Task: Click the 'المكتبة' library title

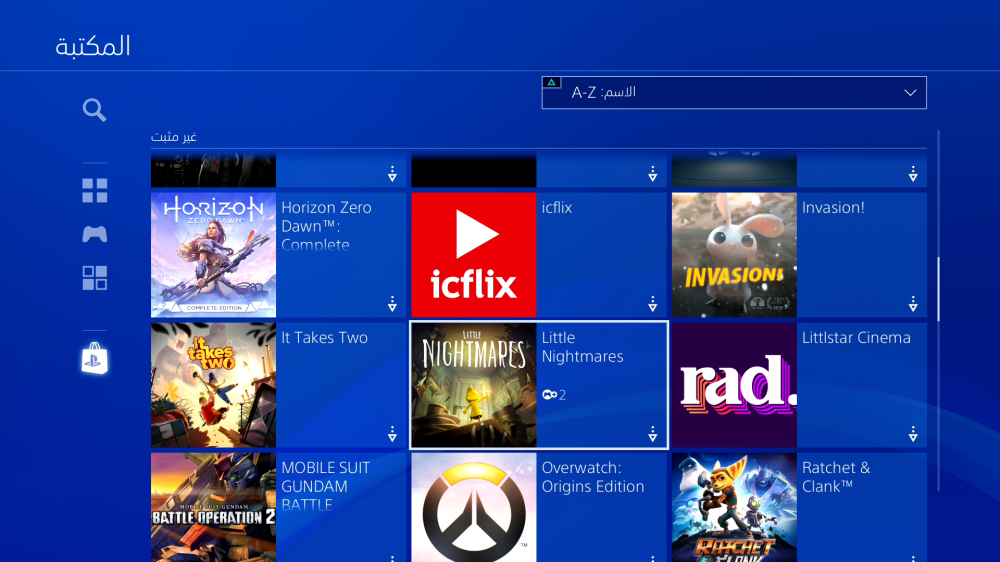Action: coord(92,46)
